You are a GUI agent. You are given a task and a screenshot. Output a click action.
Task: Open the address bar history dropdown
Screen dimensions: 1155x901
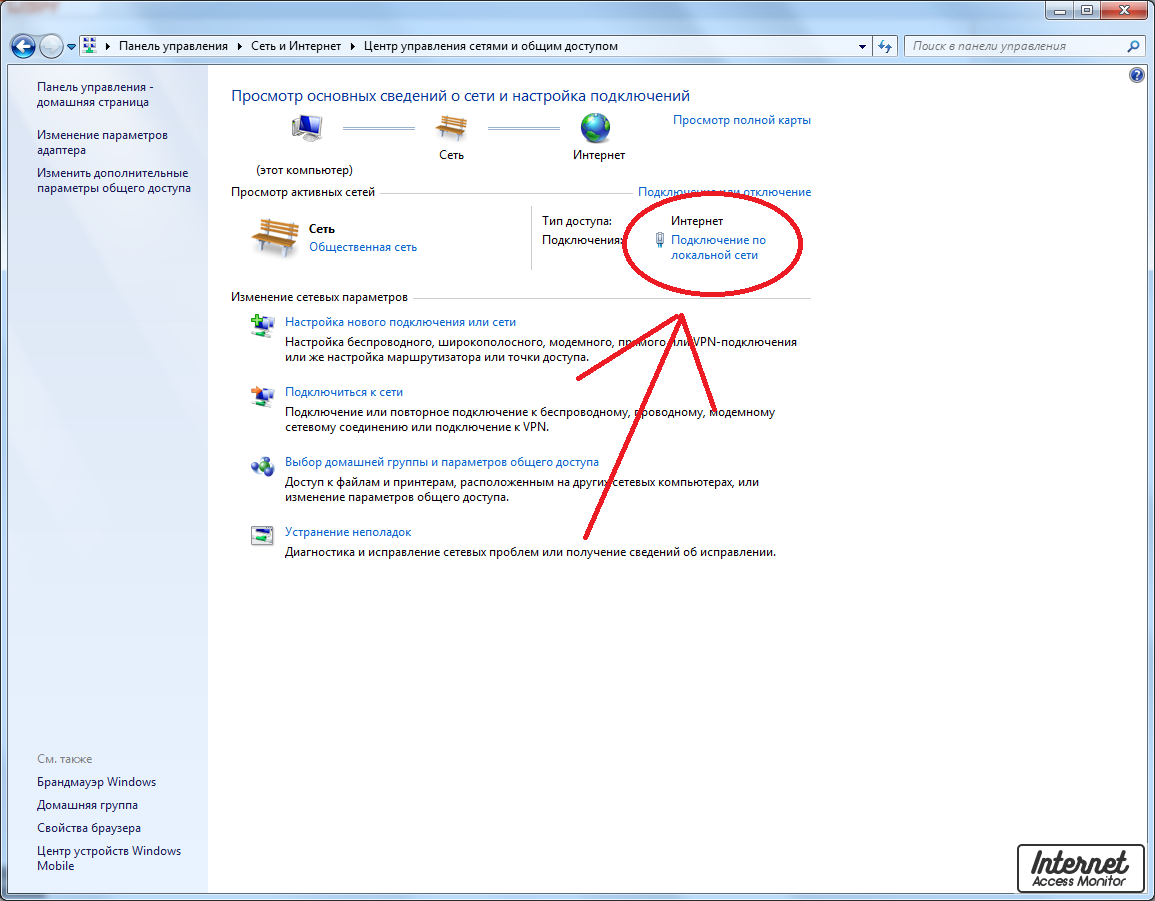click(862, 46)
